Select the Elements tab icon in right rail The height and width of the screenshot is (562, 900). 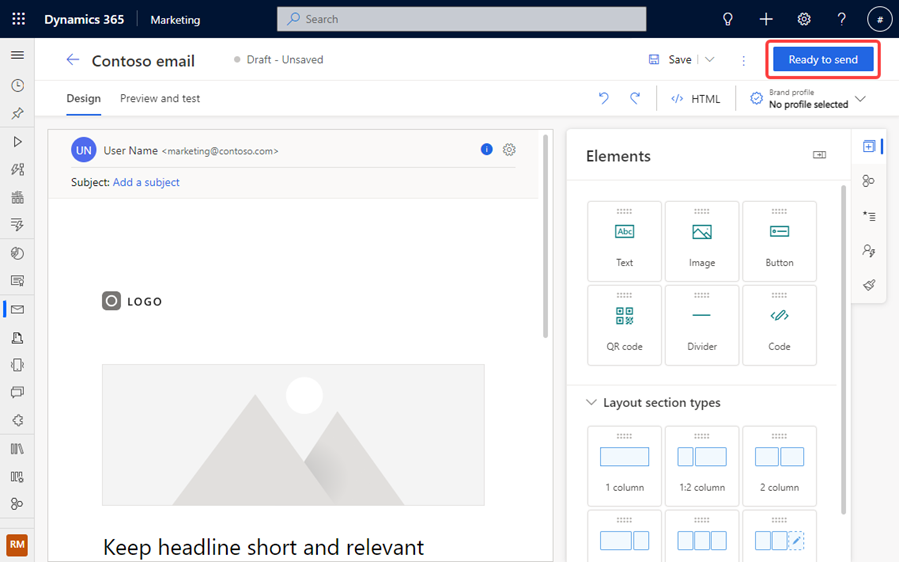pos(869,146)
